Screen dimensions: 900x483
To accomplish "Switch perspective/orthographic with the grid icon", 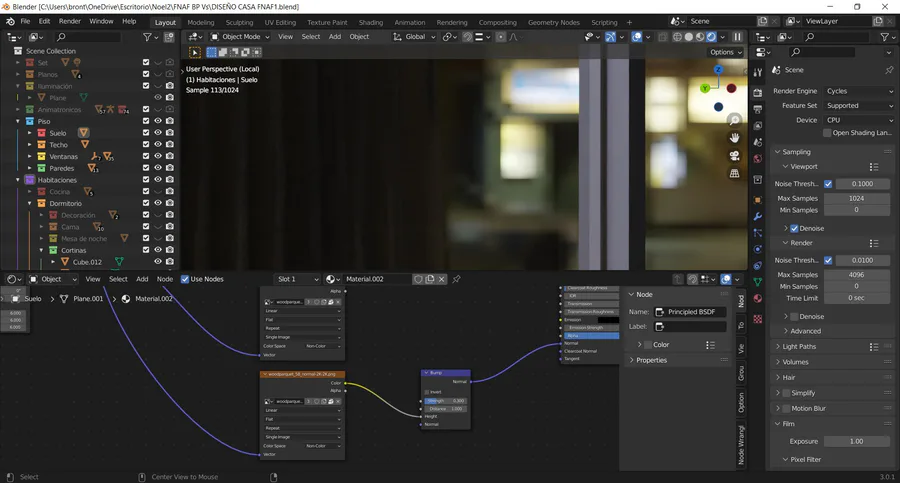I will click(x=734, y=173).
